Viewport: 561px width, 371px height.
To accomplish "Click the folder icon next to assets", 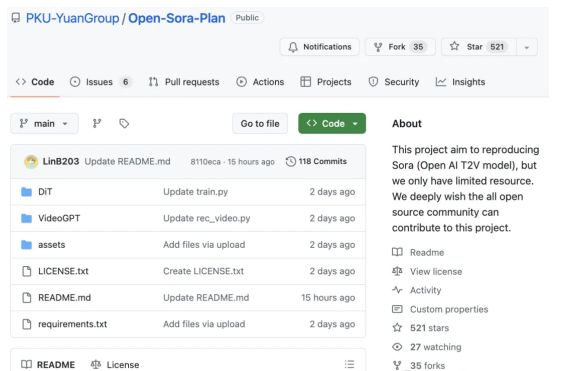I will click(26, 245).
